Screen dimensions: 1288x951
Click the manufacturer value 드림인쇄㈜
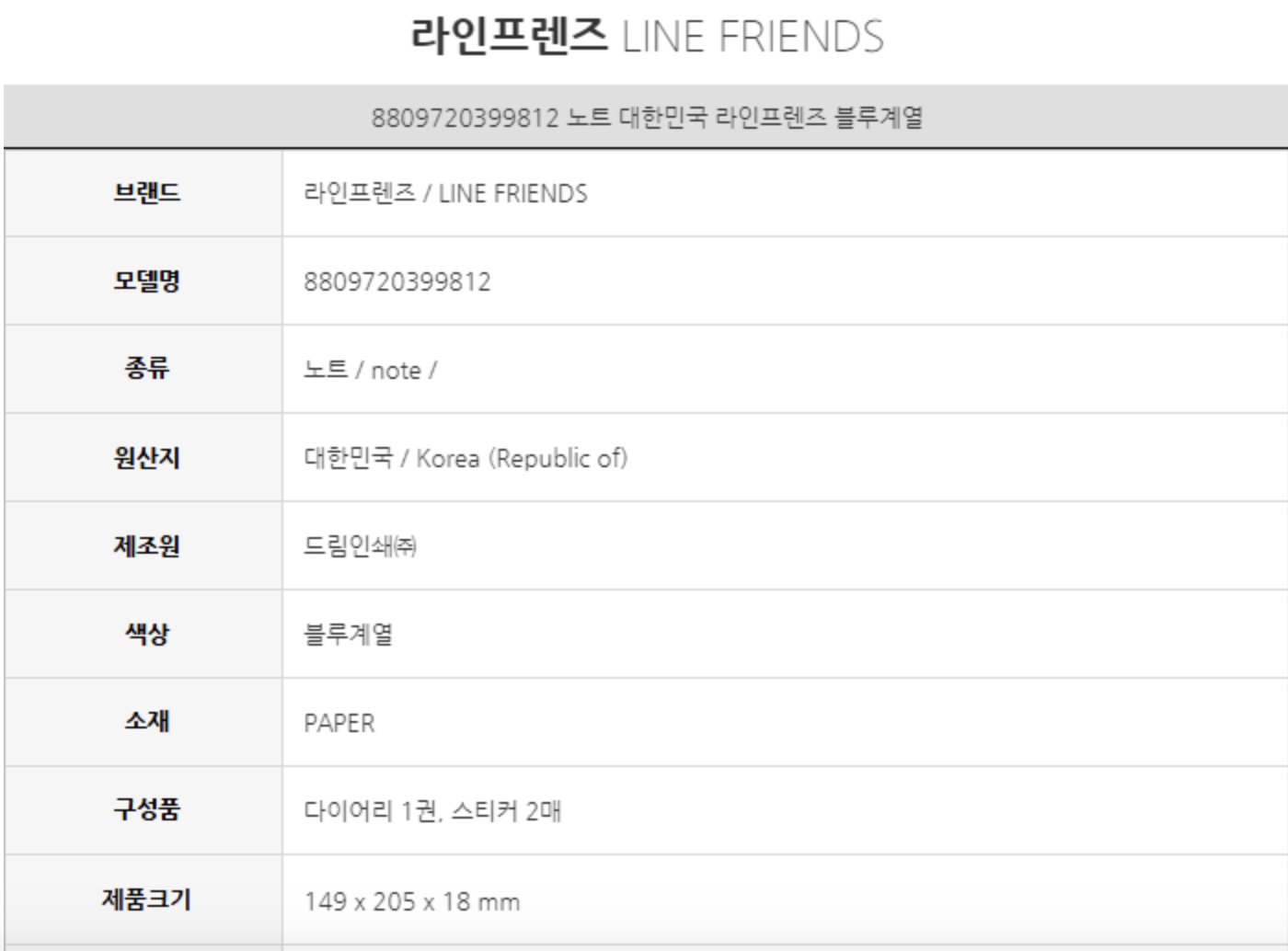coord(360,546)
